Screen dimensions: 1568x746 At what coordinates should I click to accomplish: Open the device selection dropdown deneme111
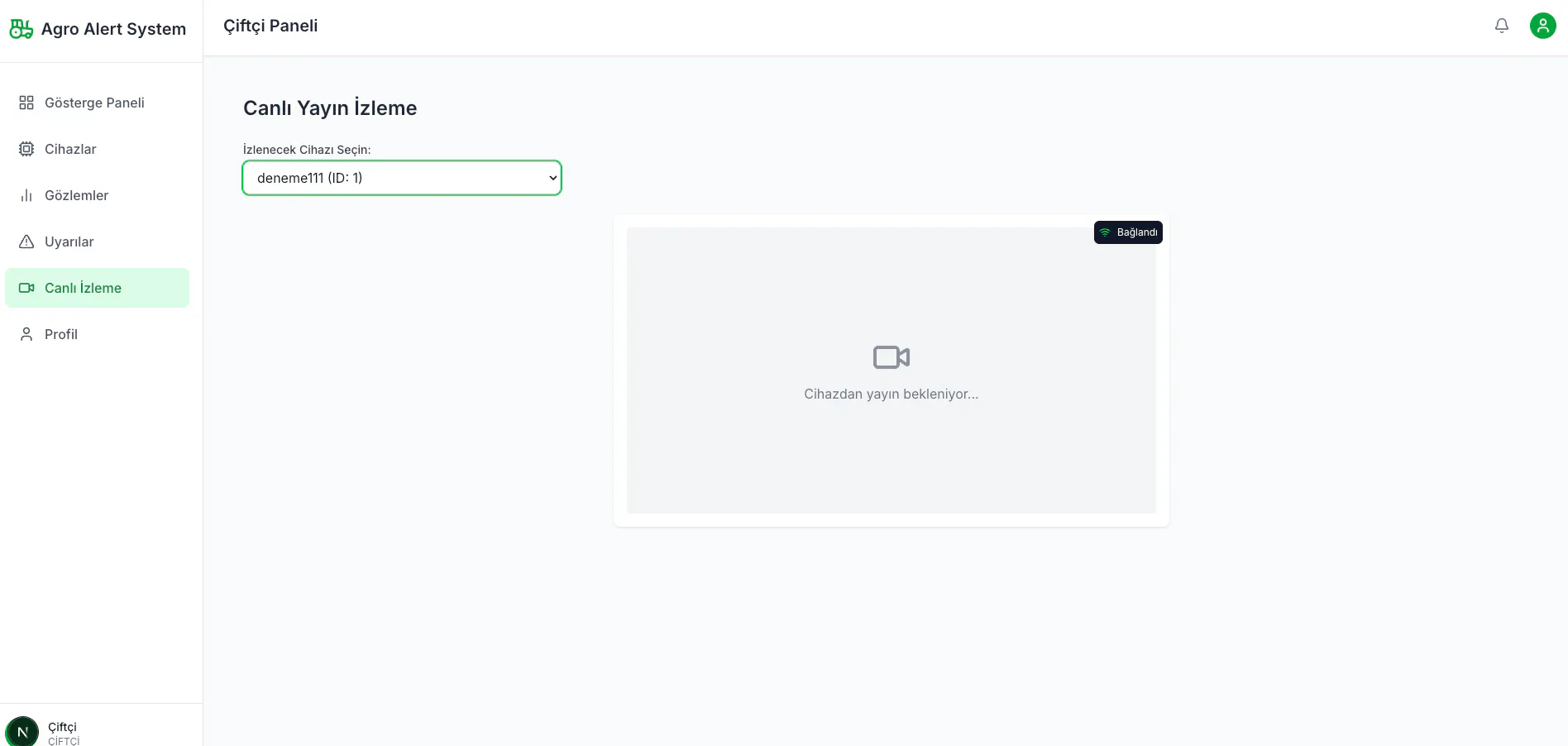[x=402, y=178]
